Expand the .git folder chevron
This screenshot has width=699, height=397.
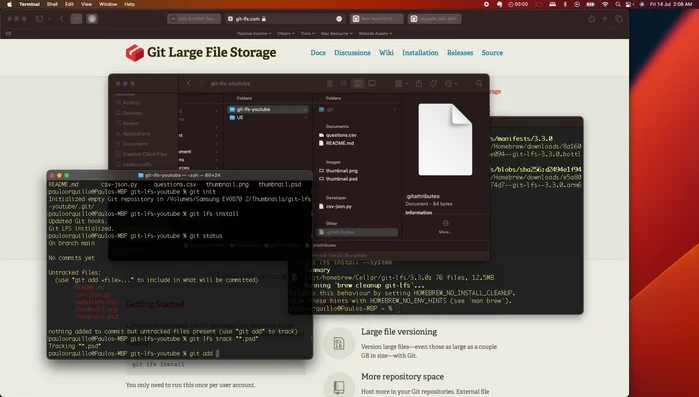point(395,109)
